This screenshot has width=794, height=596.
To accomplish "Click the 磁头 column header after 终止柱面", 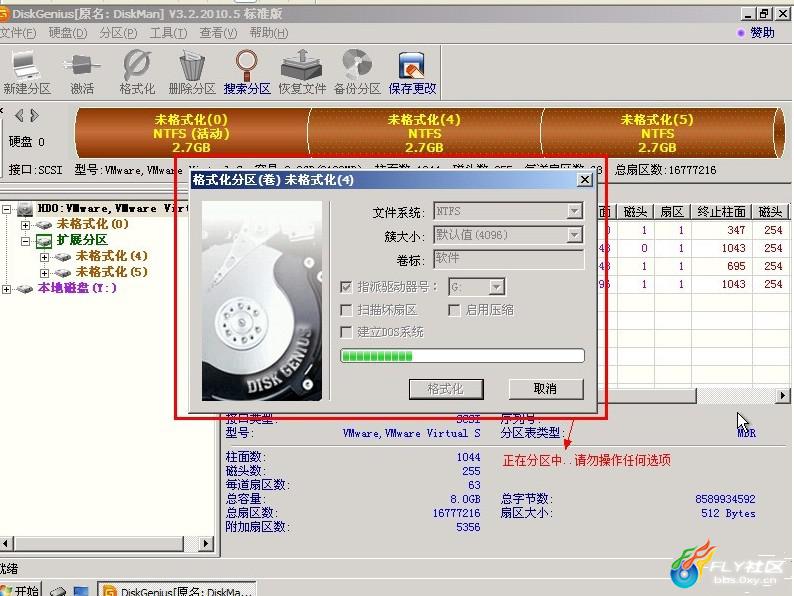I will (771, 212).
